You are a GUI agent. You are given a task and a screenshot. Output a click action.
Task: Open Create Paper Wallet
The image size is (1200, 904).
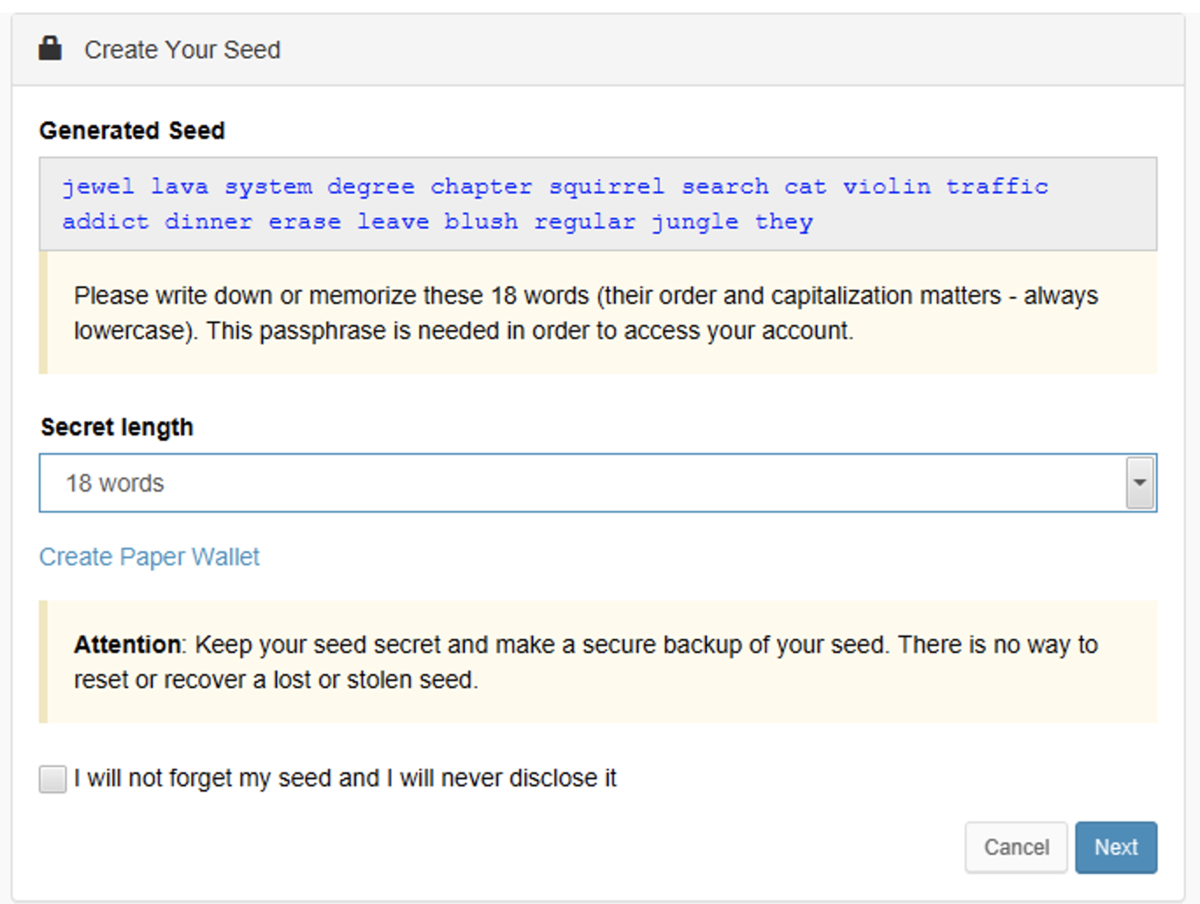tap(148, 557)
